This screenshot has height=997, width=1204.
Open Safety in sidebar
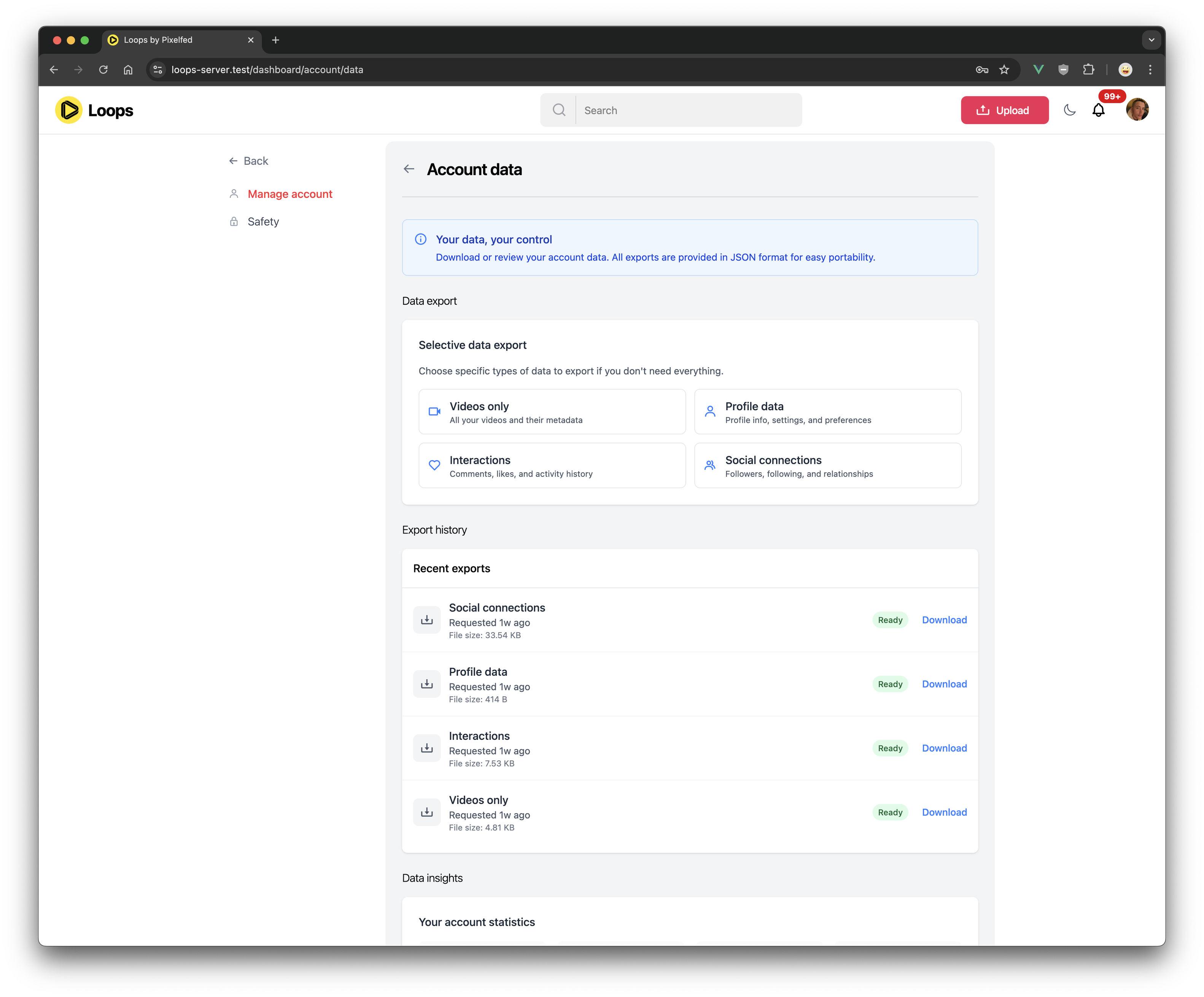coord(263,222)
